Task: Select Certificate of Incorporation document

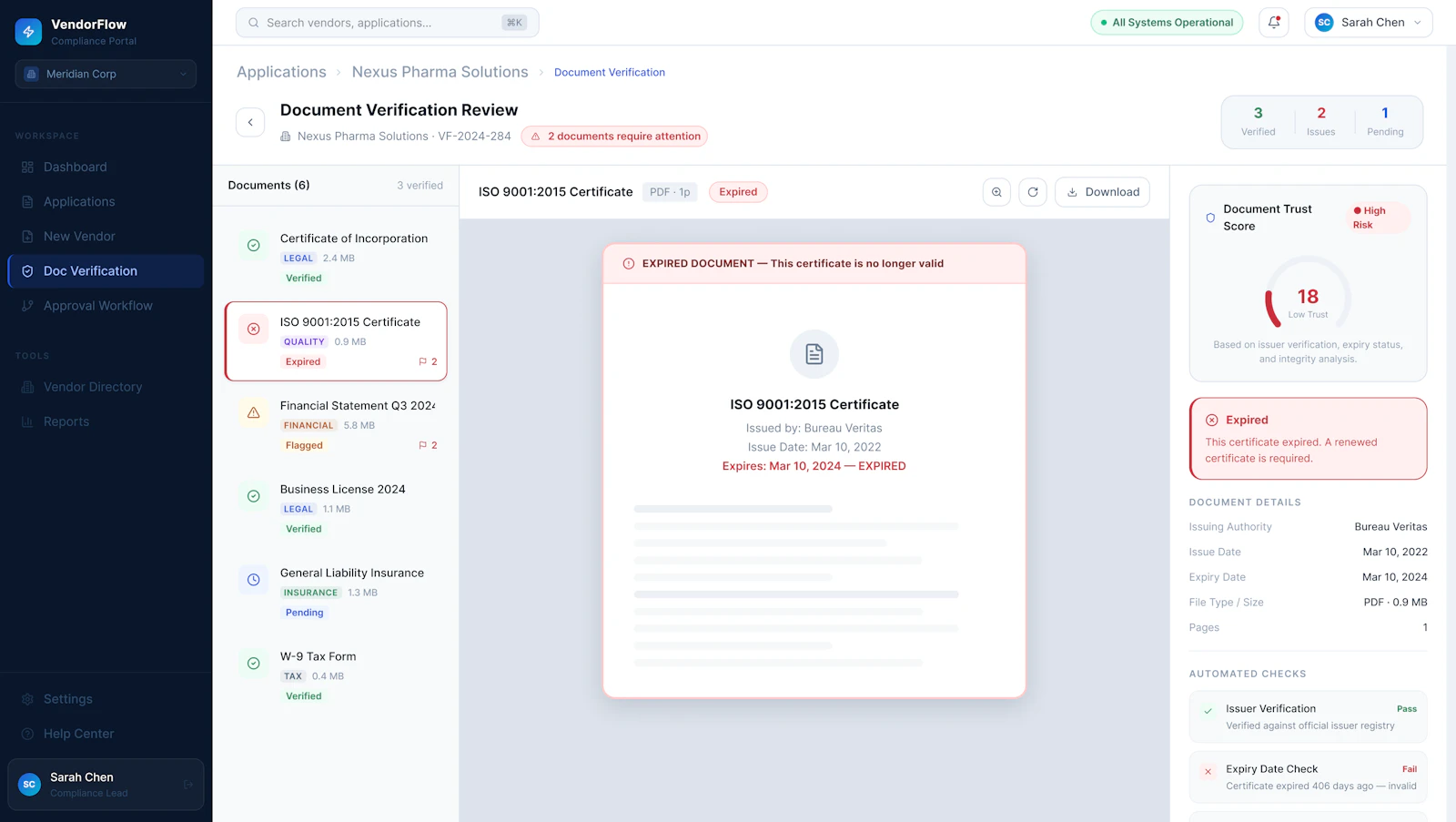Action: tap(336, 258)
